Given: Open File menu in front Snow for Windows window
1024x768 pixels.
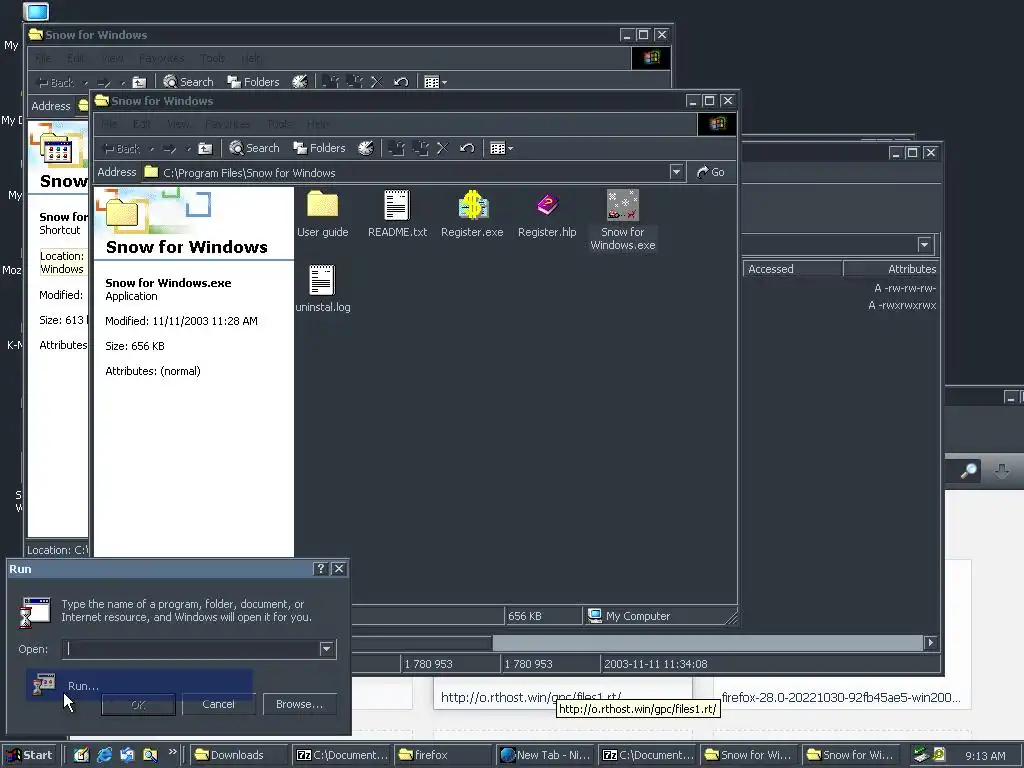Looking at the screenshot, I should (x=109, y=124).
